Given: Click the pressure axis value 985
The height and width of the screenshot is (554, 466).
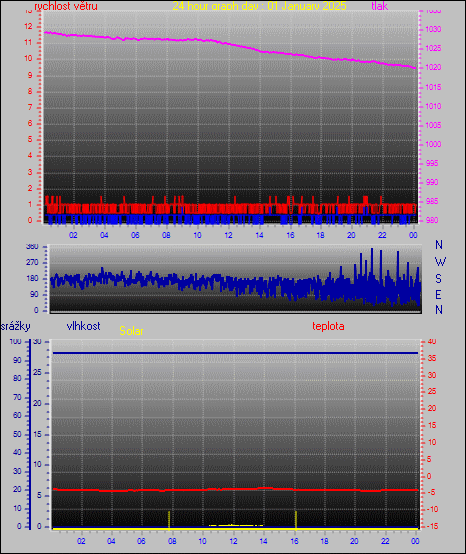Looking at the screenshot, I should tap(432, 201).
